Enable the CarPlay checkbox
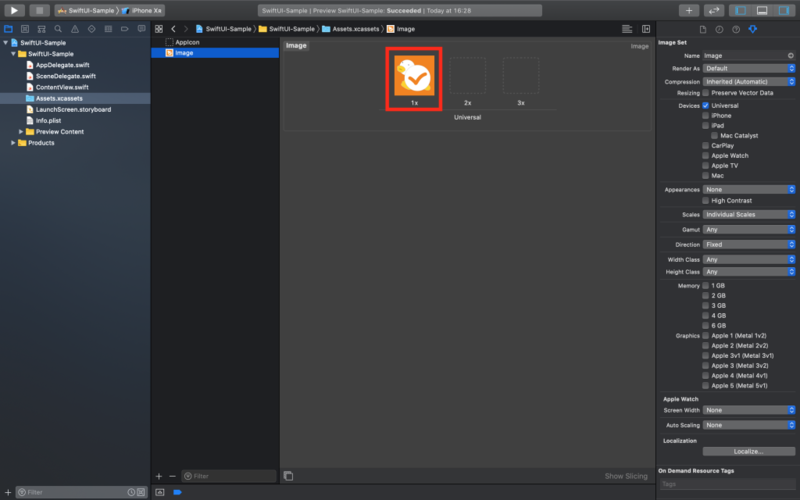This screenshot has width=800, height=500. point(706,146)
